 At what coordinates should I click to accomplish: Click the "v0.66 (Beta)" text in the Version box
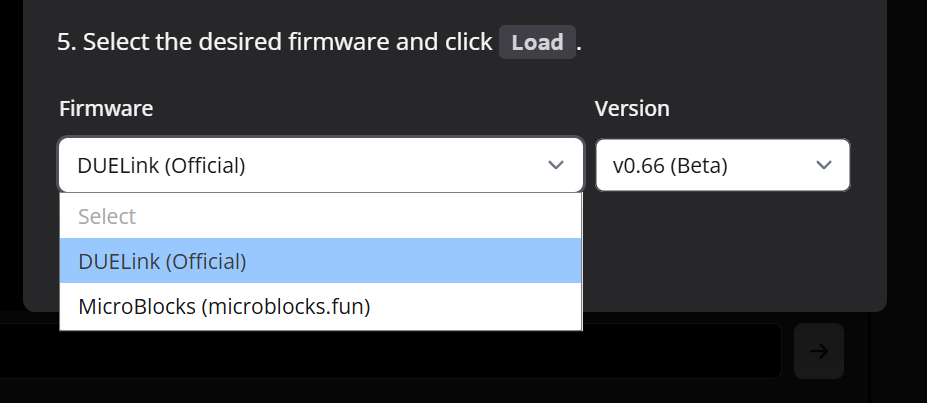tap(670, 165)
